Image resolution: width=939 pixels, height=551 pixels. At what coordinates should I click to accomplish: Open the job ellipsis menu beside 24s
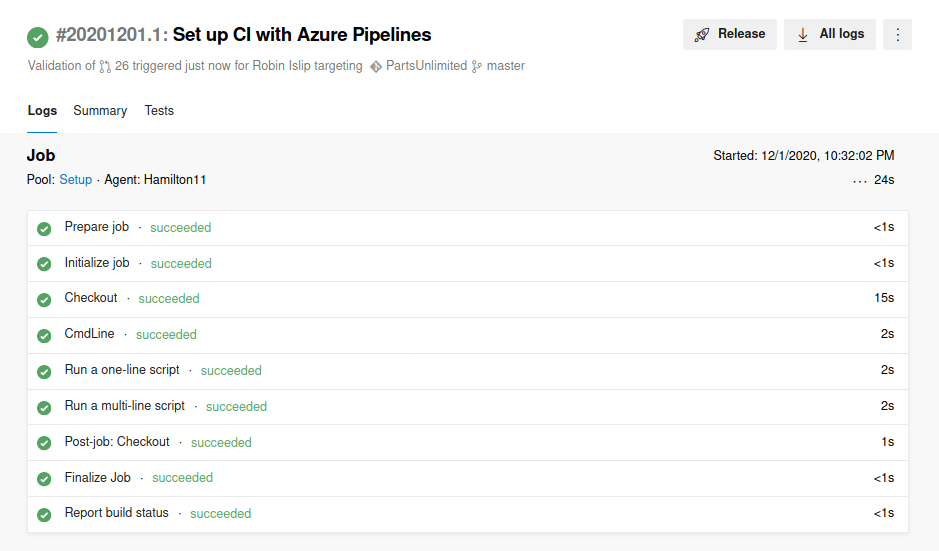pyautogui.click(x=860, y=181)
